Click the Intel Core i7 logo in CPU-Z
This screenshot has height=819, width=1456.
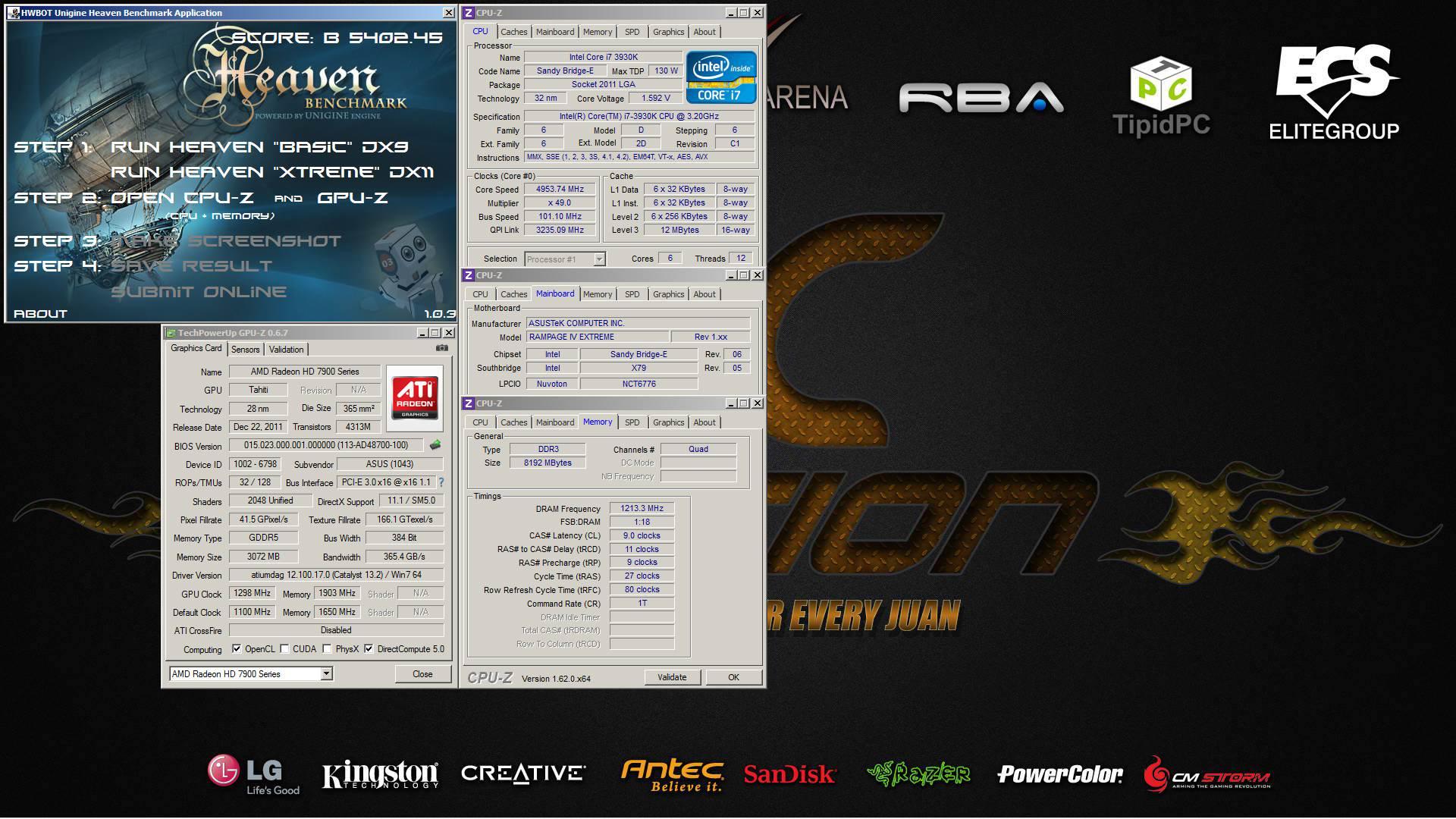[x=720, y=77]
